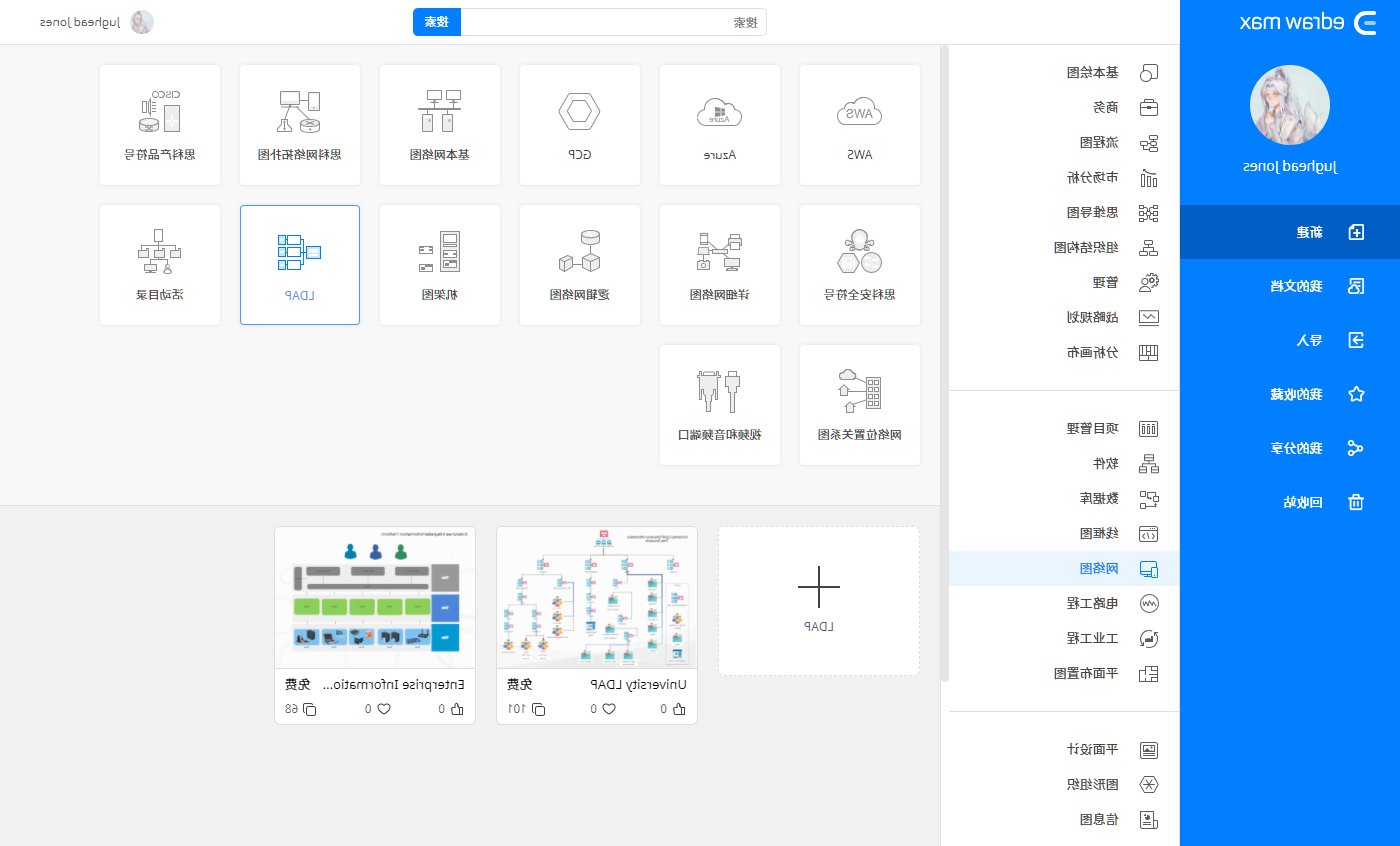Select the 分析画布 category
The image size is (1400, 846).
(x=1064, y=352)
